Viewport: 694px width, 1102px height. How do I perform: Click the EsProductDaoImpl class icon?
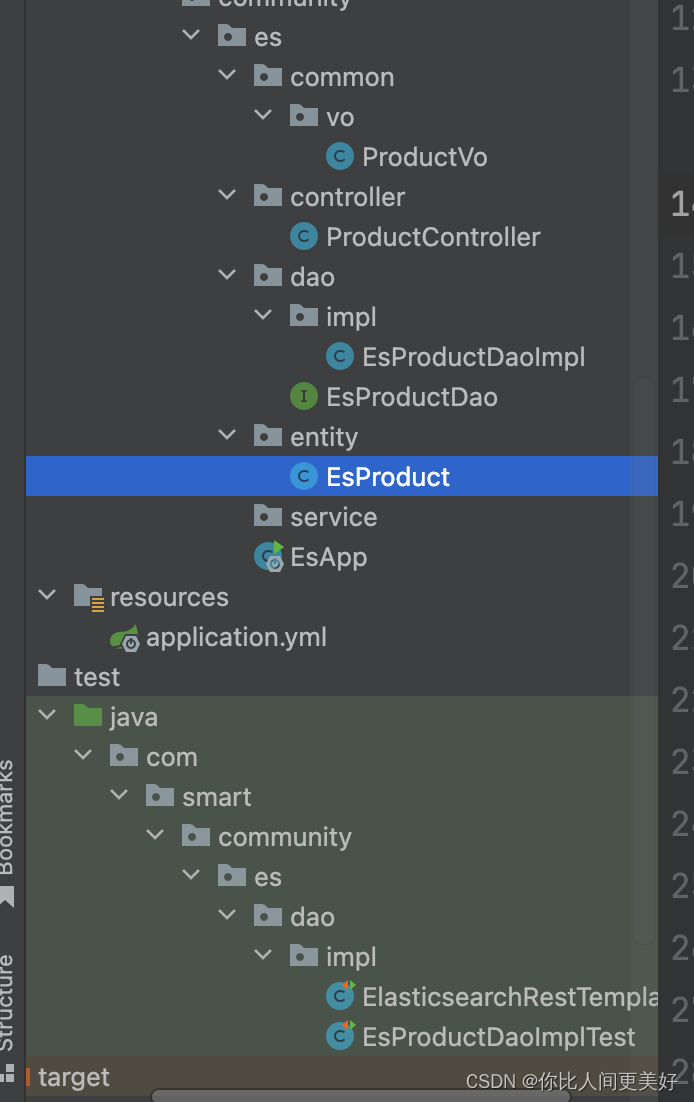pos(340,357)
